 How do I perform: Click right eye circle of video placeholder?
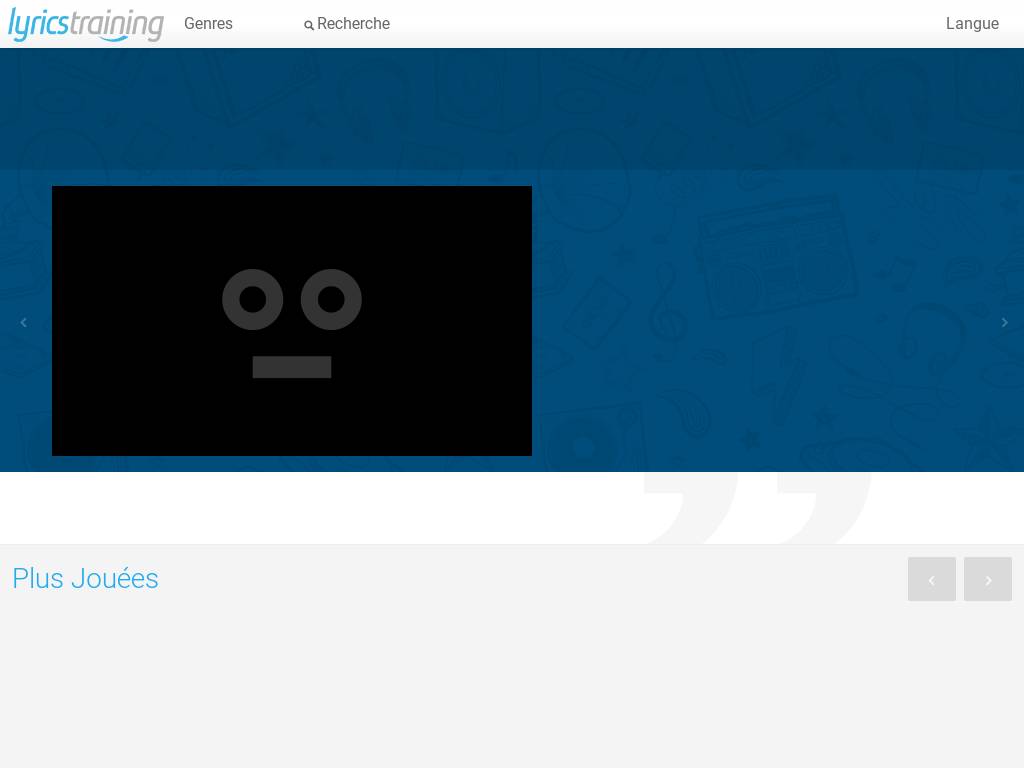(x=331, y=299)
